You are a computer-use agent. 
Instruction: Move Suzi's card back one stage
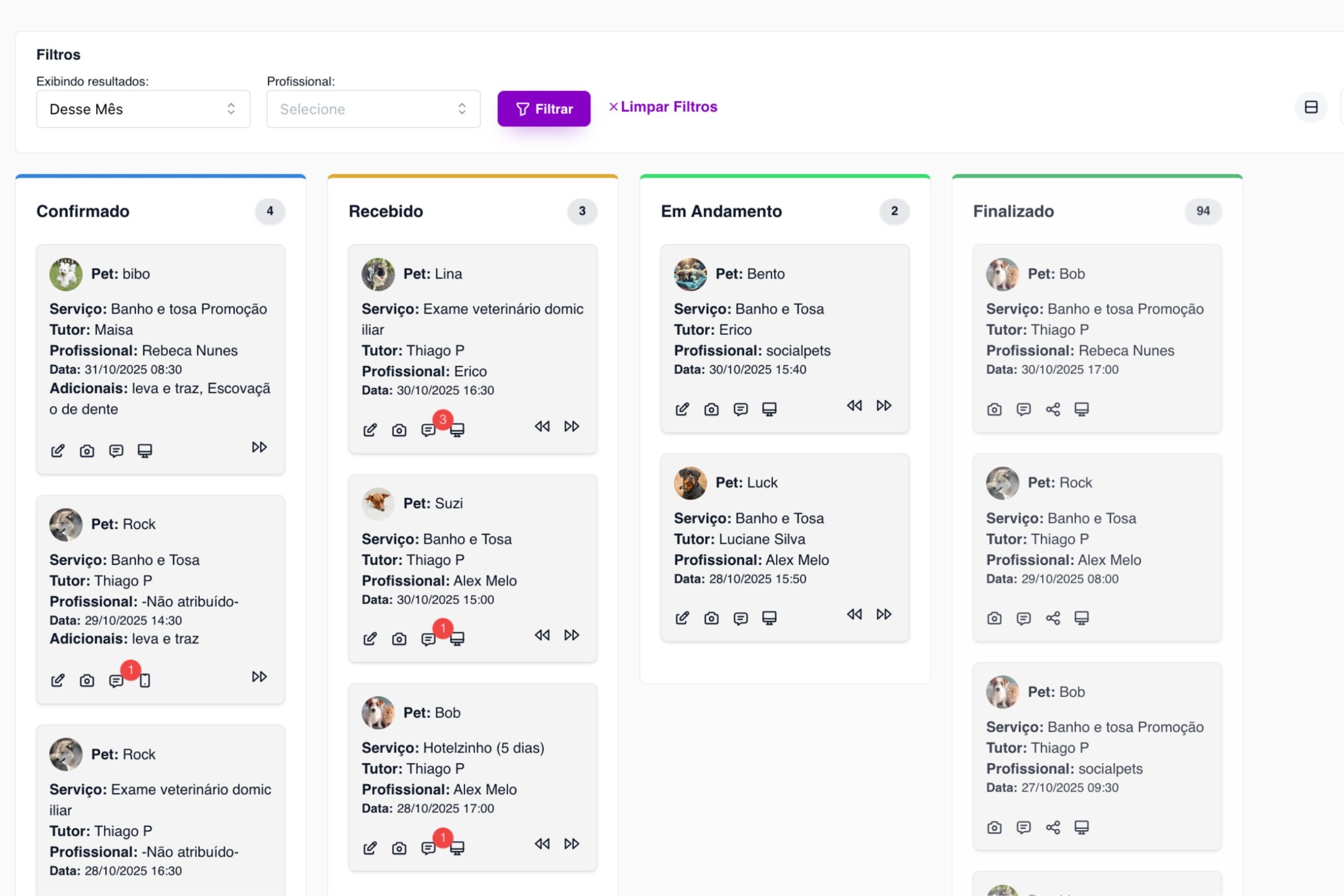pyautogui.click(x=542, y=635)
